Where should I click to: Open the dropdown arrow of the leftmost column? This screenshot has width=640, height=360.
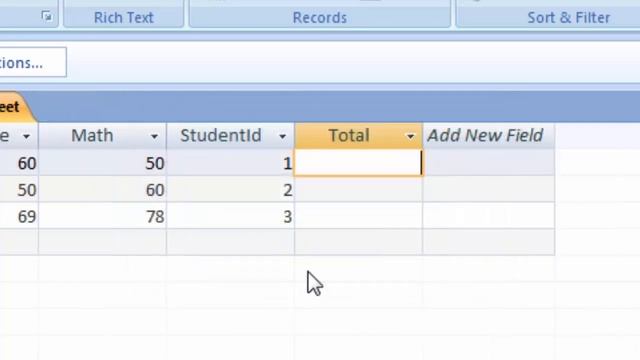click(27, 136)
